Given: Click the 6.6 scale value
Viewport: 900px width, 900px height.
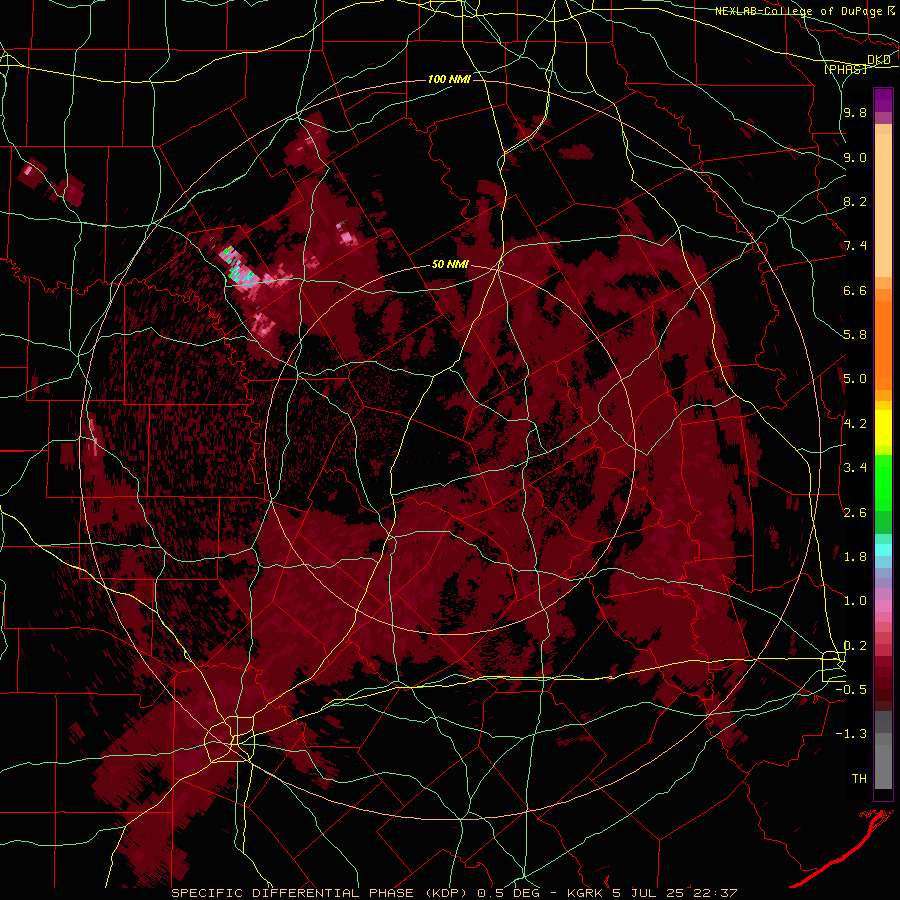Looking at the screenshot, I should (855, 290).
